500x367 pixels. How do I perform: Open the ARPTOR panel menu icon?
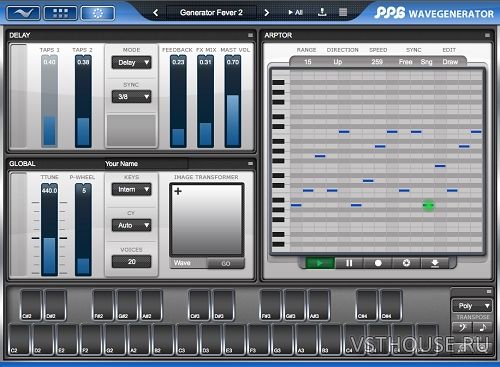coord(487,35)
